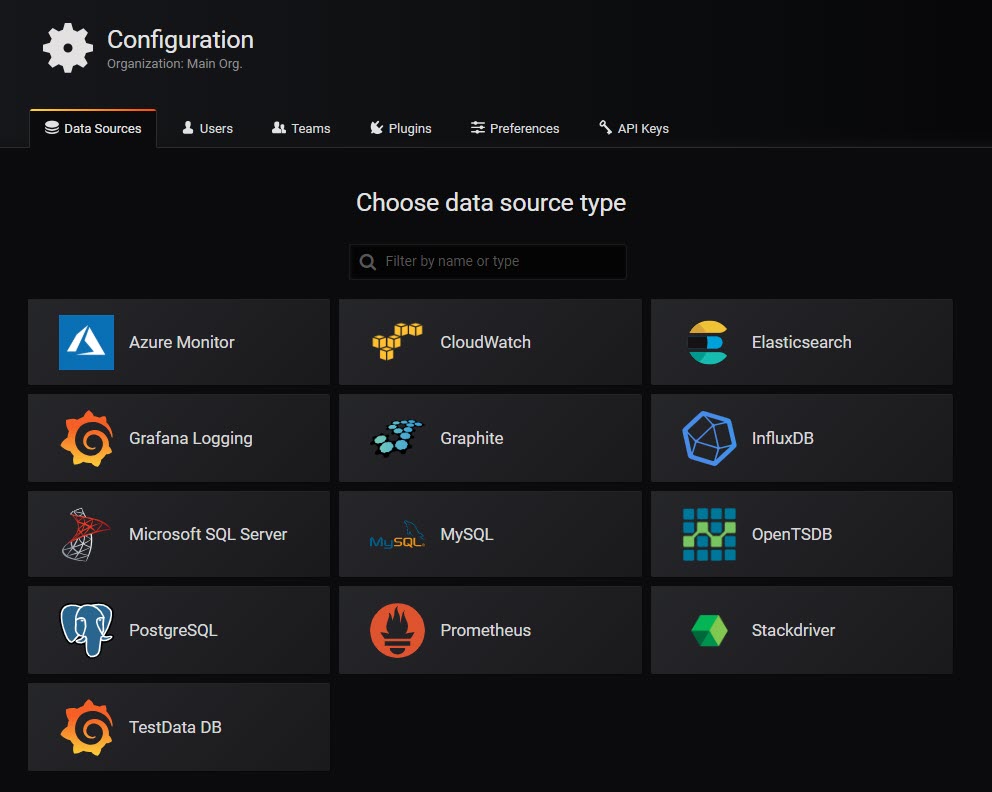Click the database icon on Data Sources tab
Image resolution: width=992 pixels, height=792 pixels.
(x=52, y=128)
